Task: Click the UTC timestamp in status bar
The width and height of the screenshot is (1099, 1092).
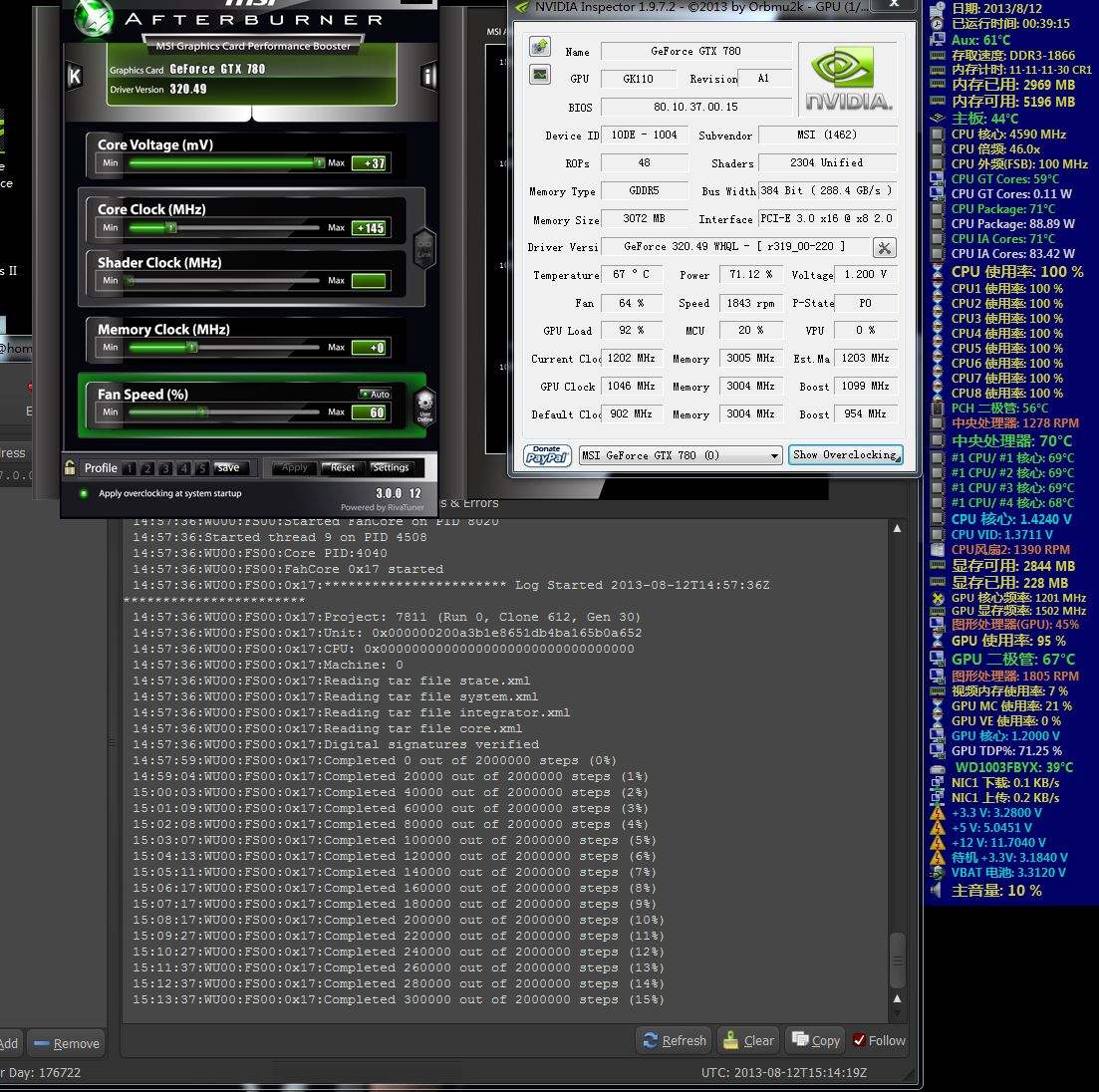Action: coord(784,1073)
